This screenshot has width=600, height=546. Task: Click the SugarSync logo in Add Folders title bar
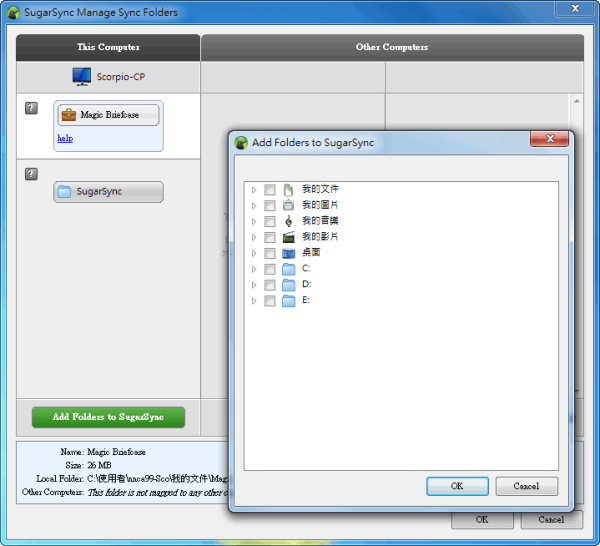[241, 143]
